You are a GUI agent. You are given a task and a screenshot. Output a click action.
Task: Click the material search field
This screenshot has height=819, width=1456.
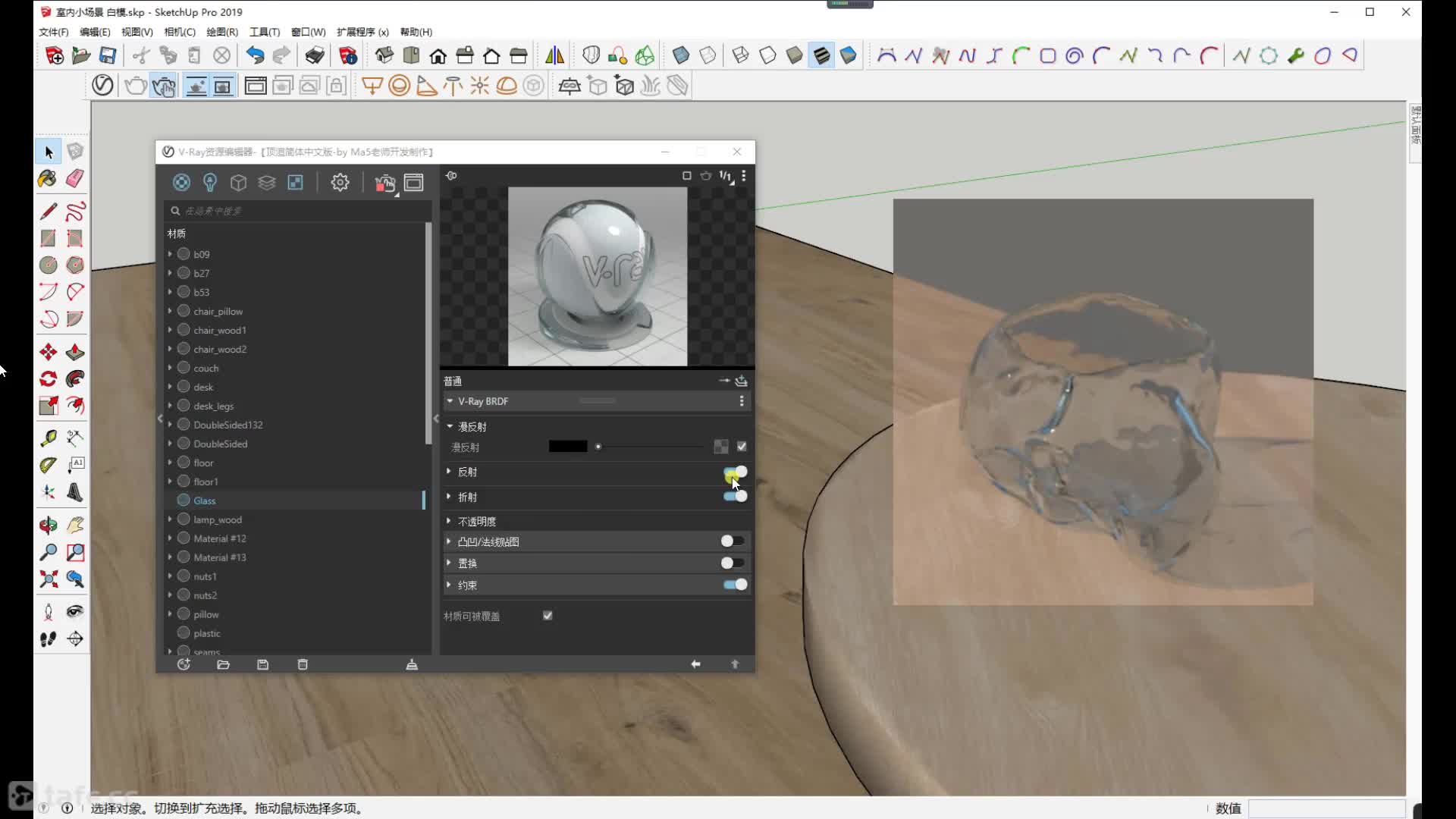tap(298, 211)
